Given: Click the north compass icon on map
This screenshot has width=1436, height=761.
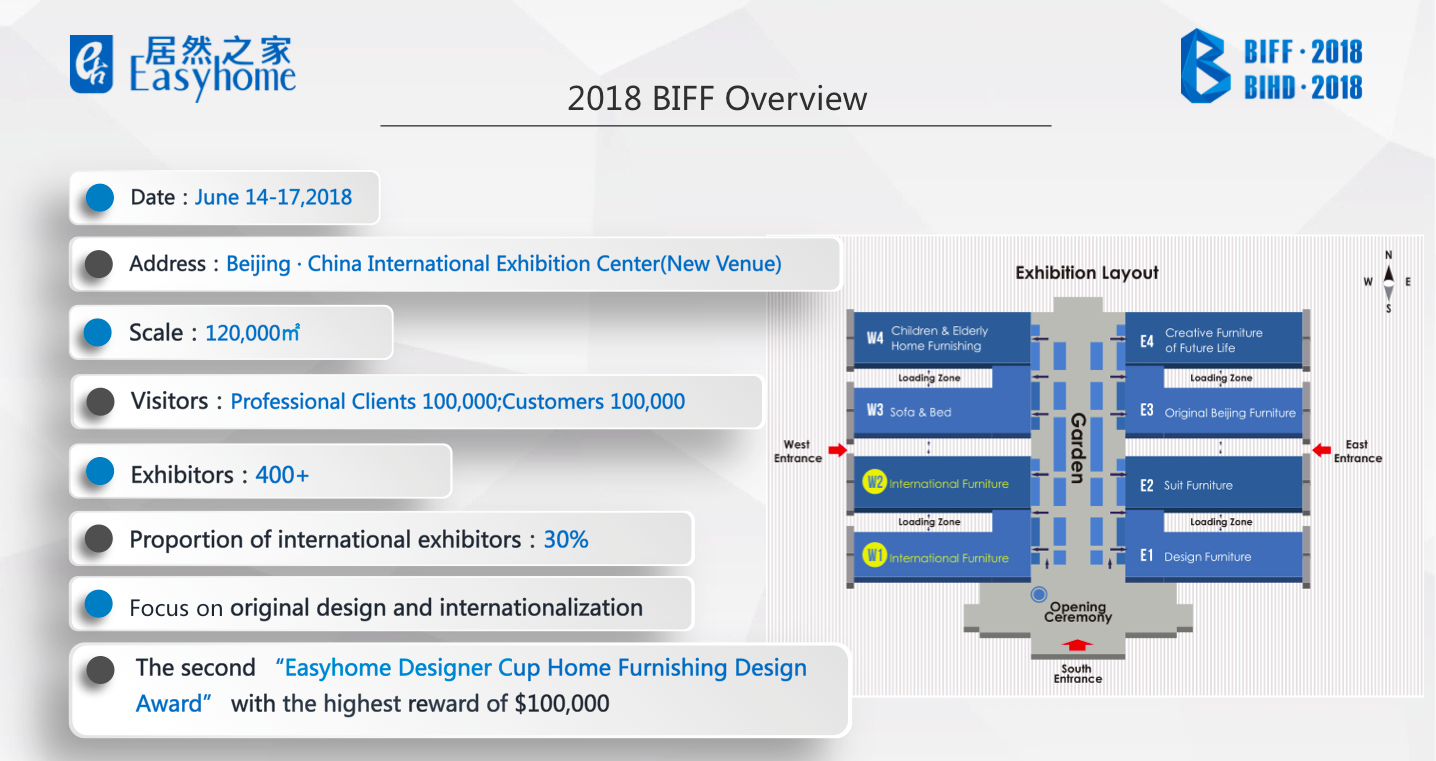Looking at the screenshot, I should [x=1388, y=280].
